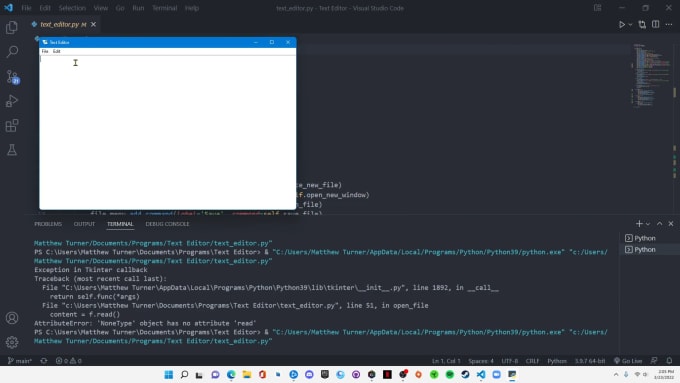The height and width of the screenshot is (383, 680).
Task: Close the text_editor.py tab
Action: 93,24
